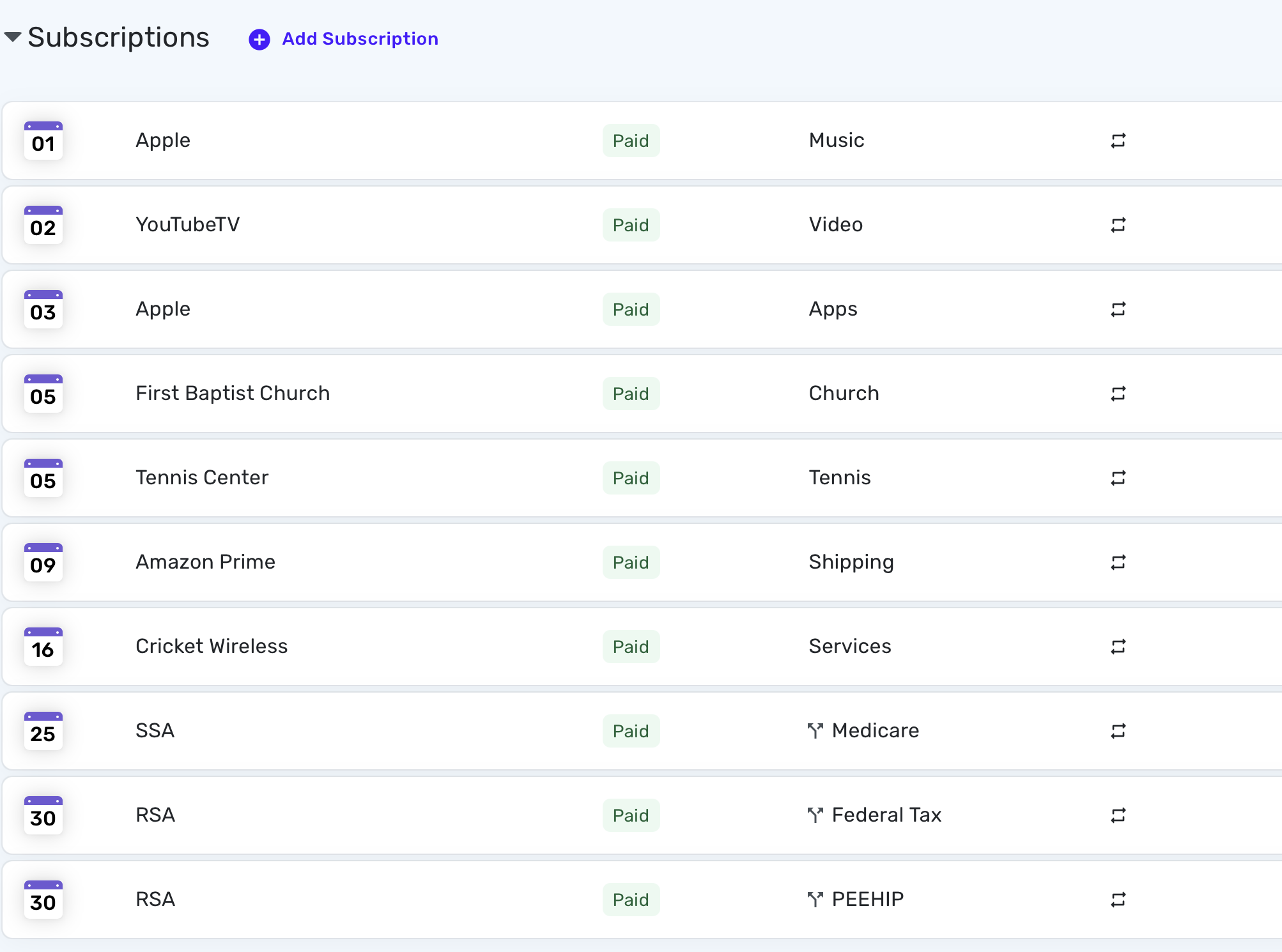Select the RSA name in PEEHIP row
This screenshot has height=952, width=1282.
pyautogui.click(x=155, y=899)
